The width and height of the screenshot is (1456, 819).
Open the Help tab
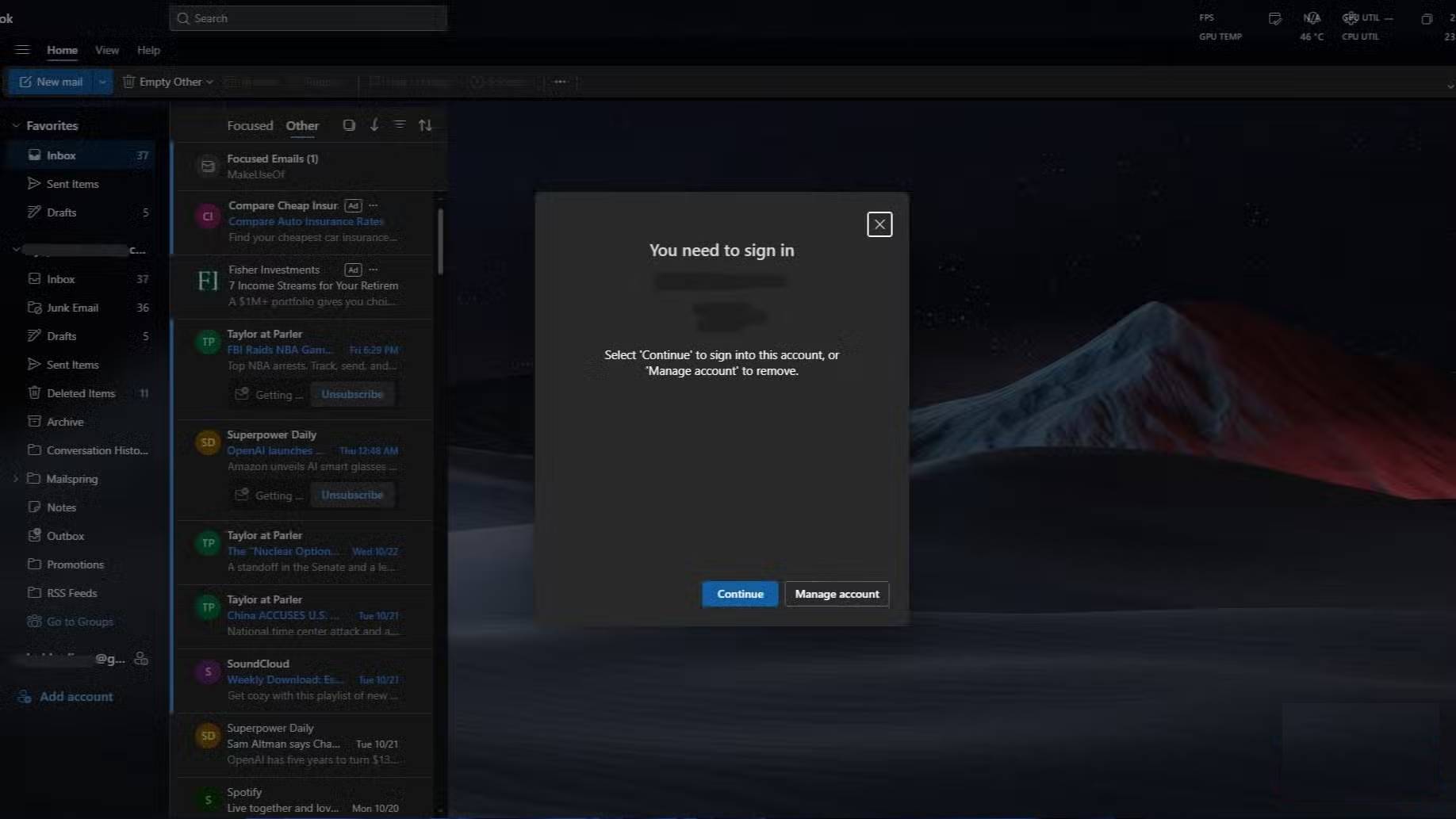point(148,50)
